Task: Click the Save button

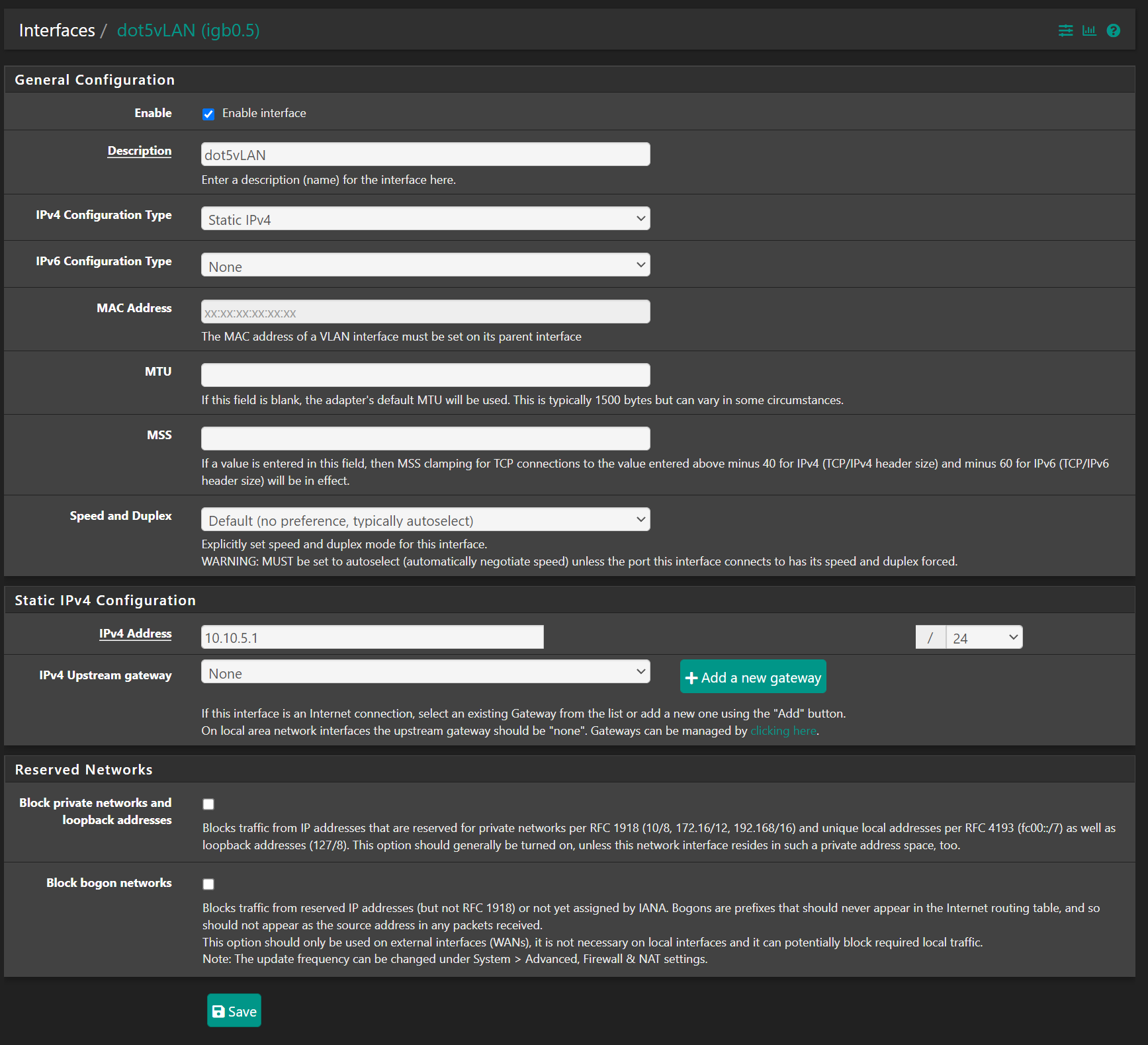Action: (x=234, y=1011)
